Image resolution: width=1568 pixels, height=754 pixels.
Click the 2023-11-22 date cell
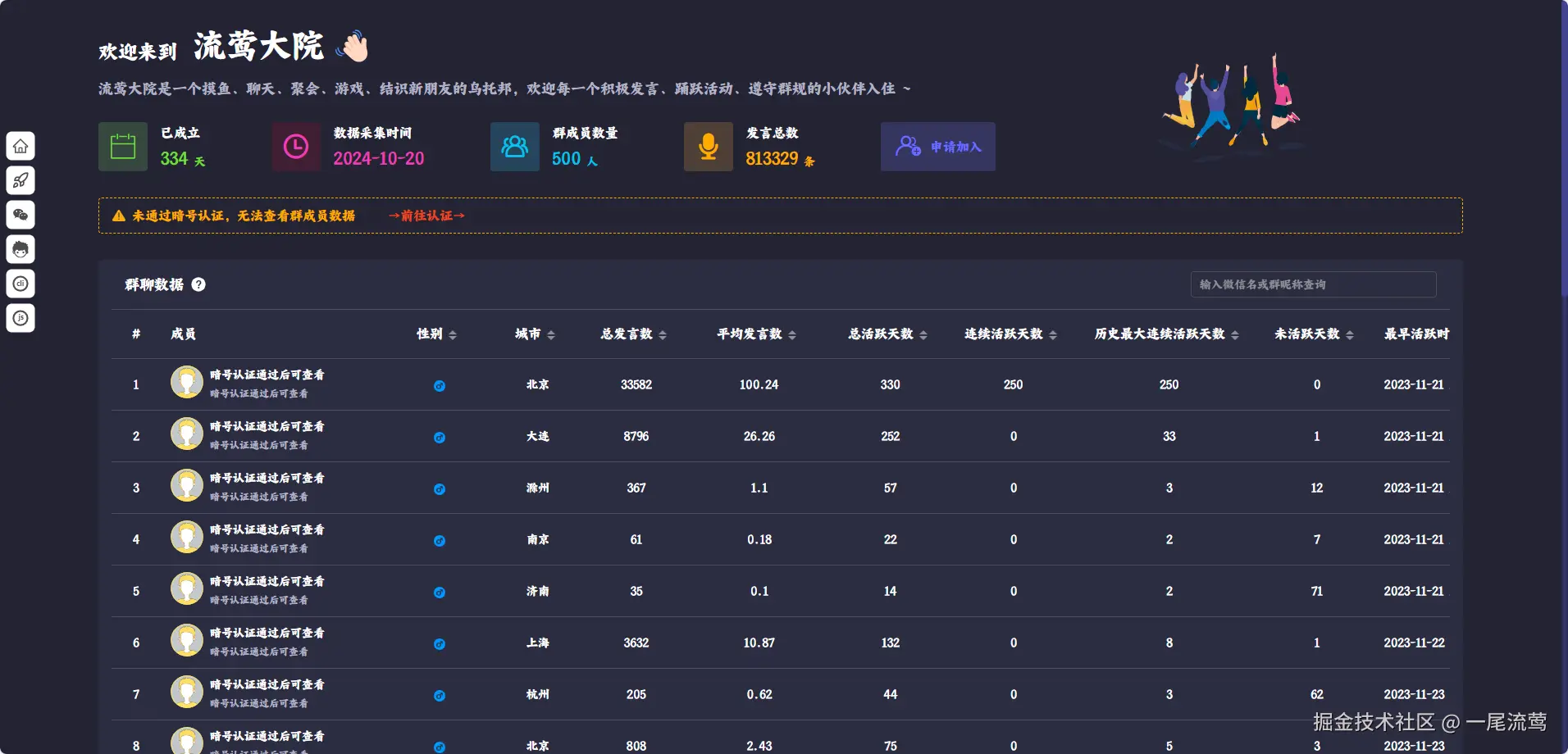point(1415,643)
